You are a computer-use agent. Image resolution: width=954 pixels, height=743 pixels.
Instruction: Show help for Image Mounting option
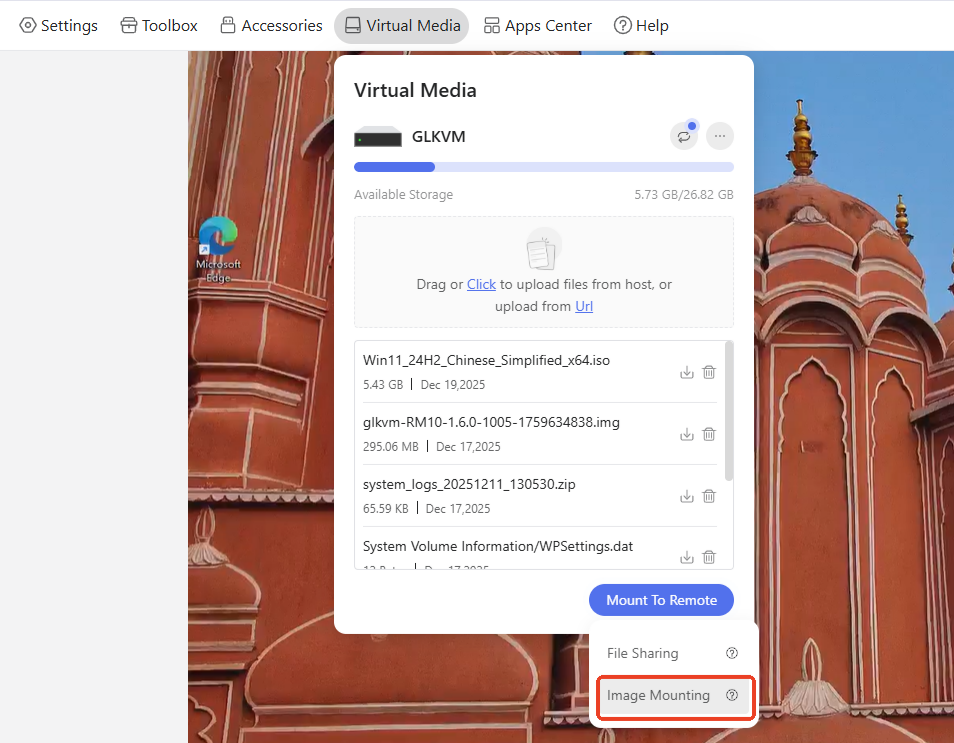tap(732, 695)
